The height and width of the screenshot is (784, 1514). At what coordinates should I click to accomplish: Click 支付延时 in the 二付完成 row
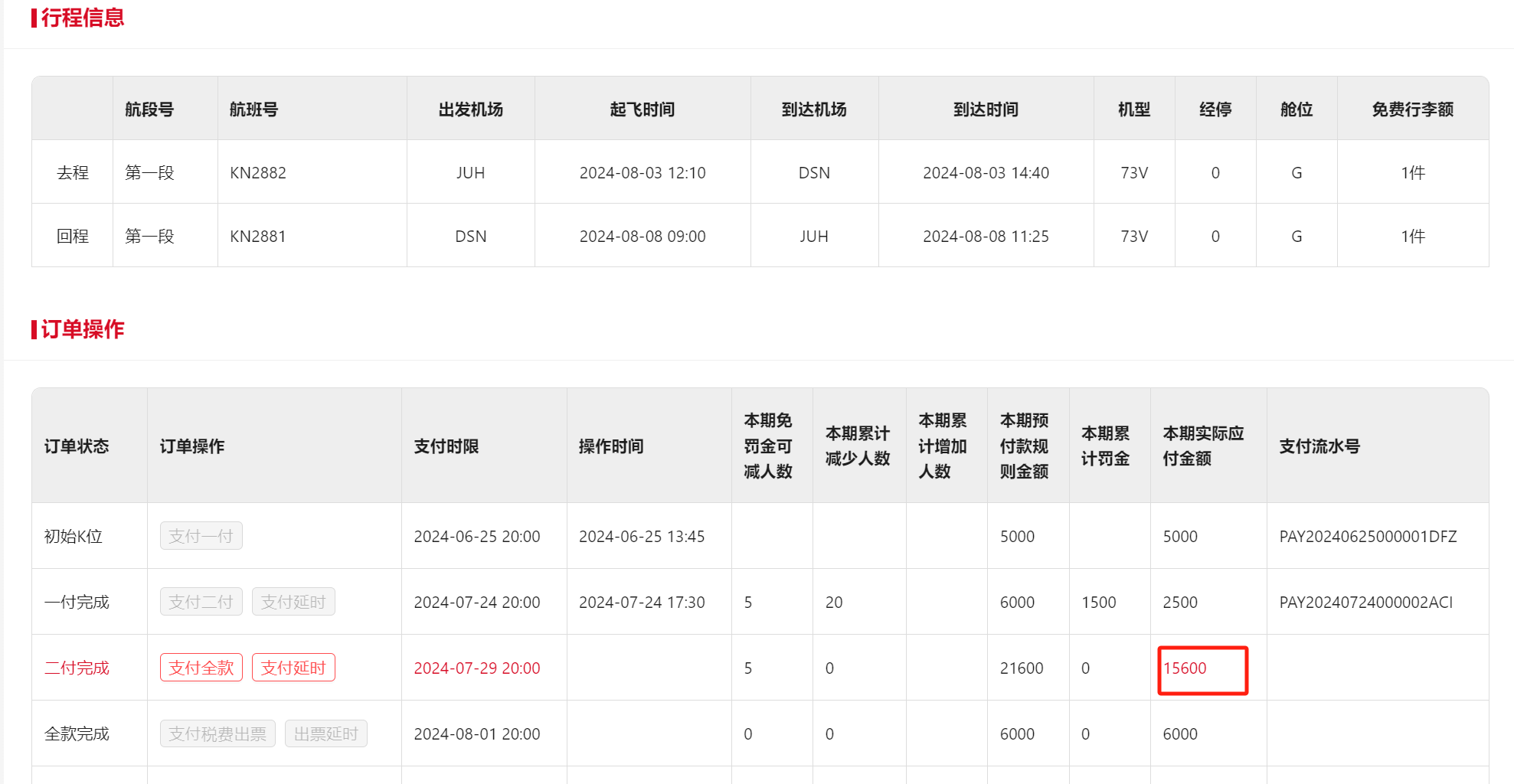click(x=293, y=668)
